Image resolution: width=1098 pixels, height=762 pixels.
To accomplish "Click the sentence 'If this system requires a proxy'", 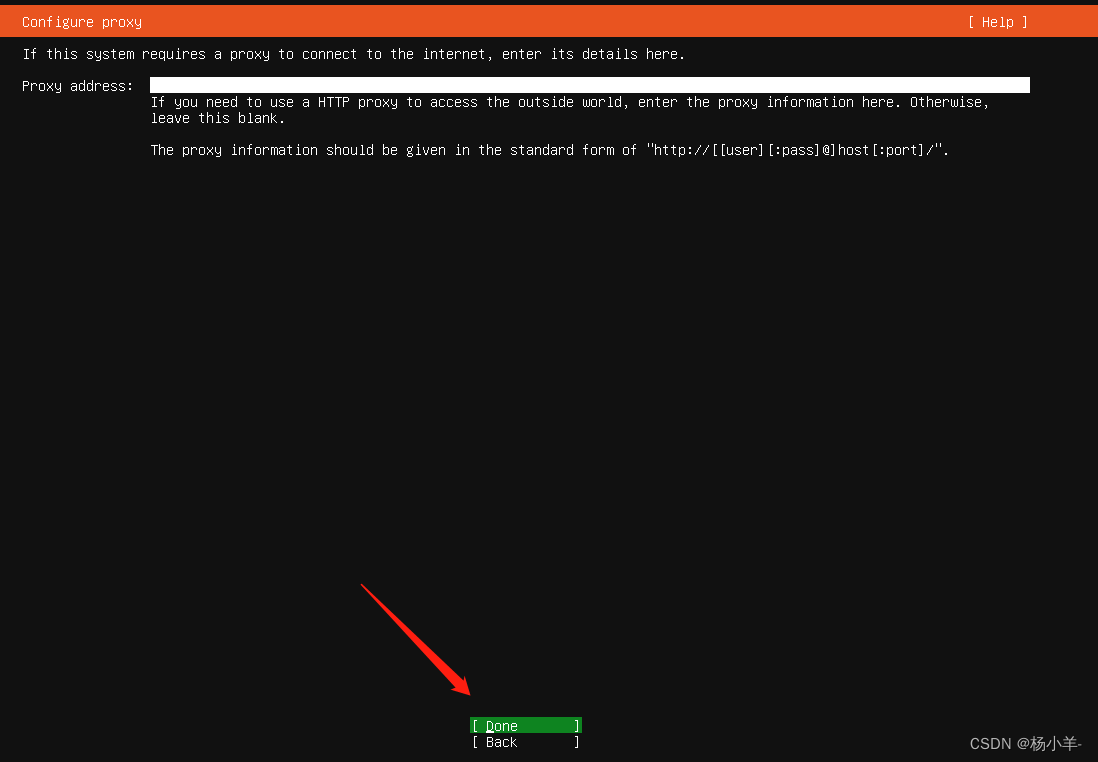I will click(x=354, y=54).
